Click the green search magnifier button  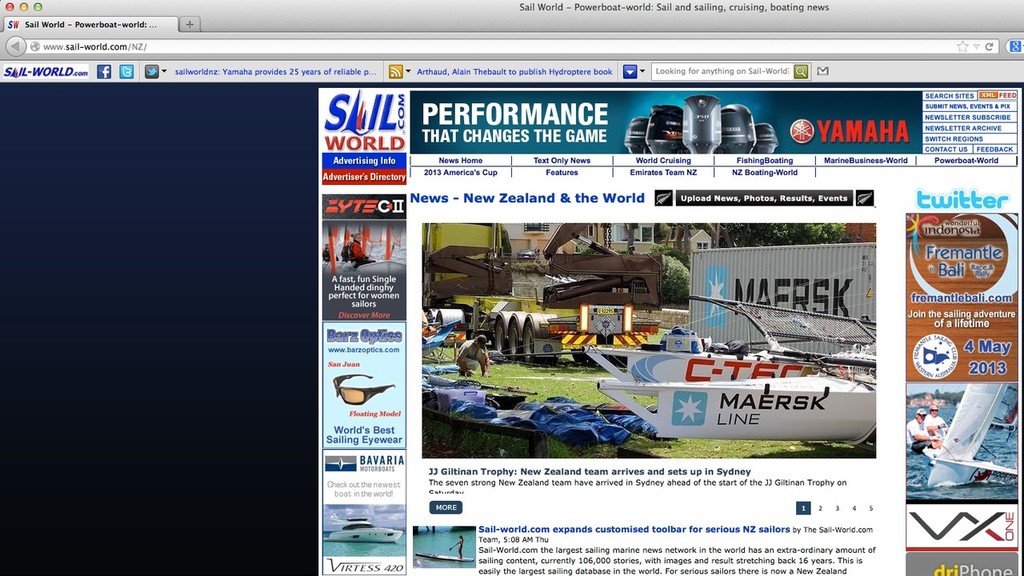coord(801,72)
